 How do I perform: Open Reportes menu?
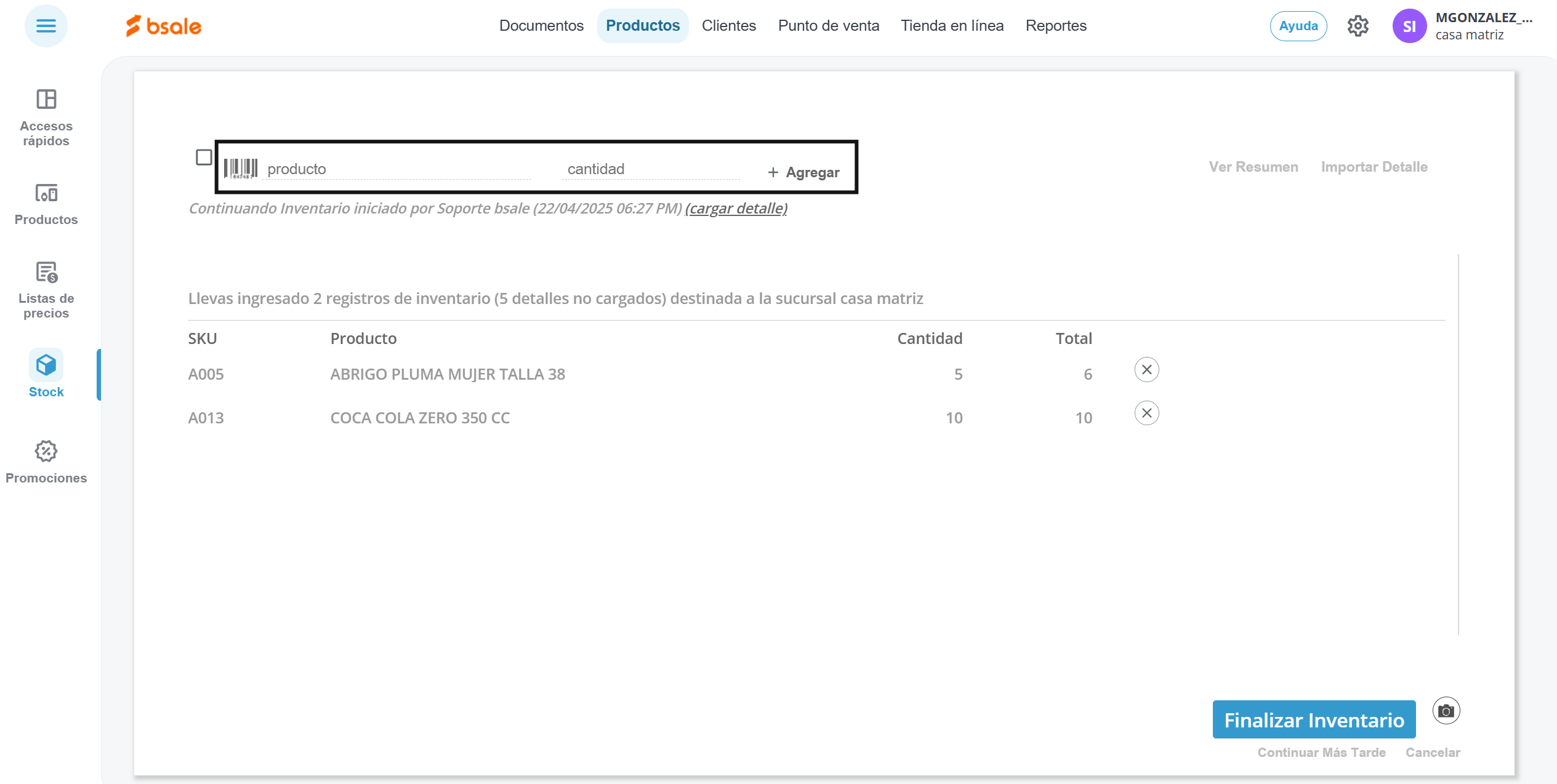[1056, 26]
